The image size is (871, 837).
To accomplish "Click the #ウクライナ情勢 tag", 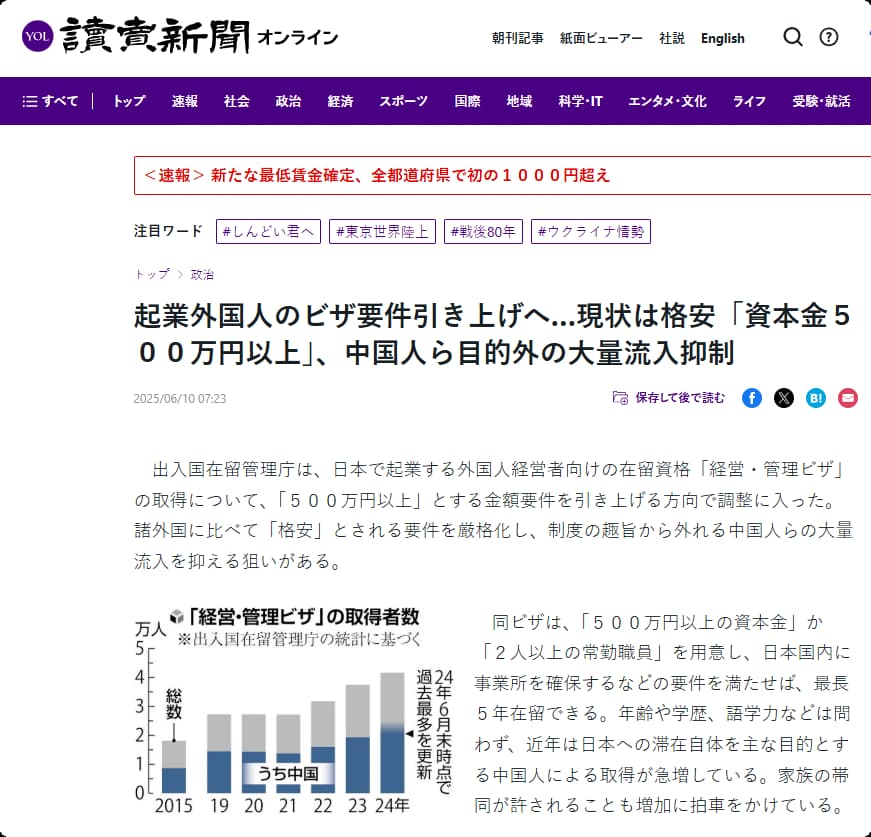I will (x=591, y=232).
